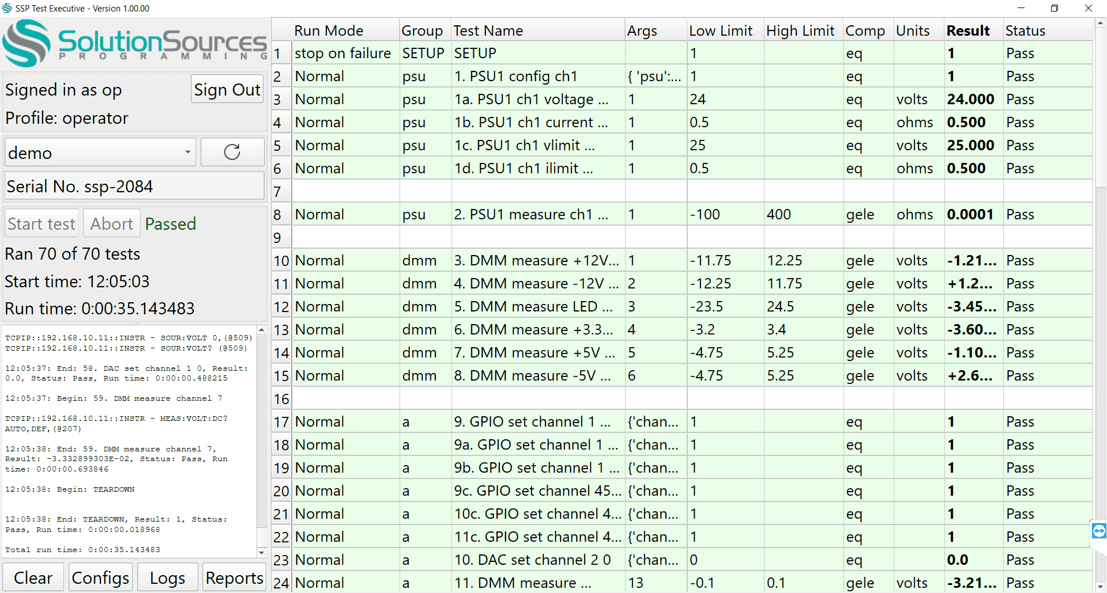Focus the Serial No. input field
Viewport: 1107px width, 593px height.
pos(134,186)
